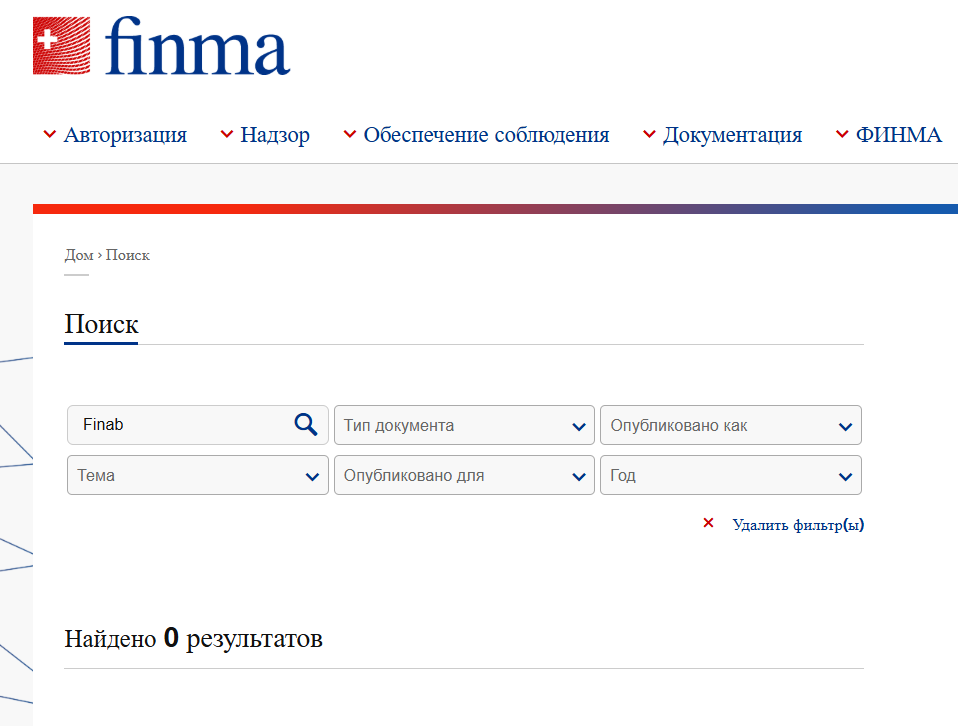The height and width of the screenshot is (726, 958).
Task: Expand the Опубликовано для dropdown
Action: [x=463, y=474]
